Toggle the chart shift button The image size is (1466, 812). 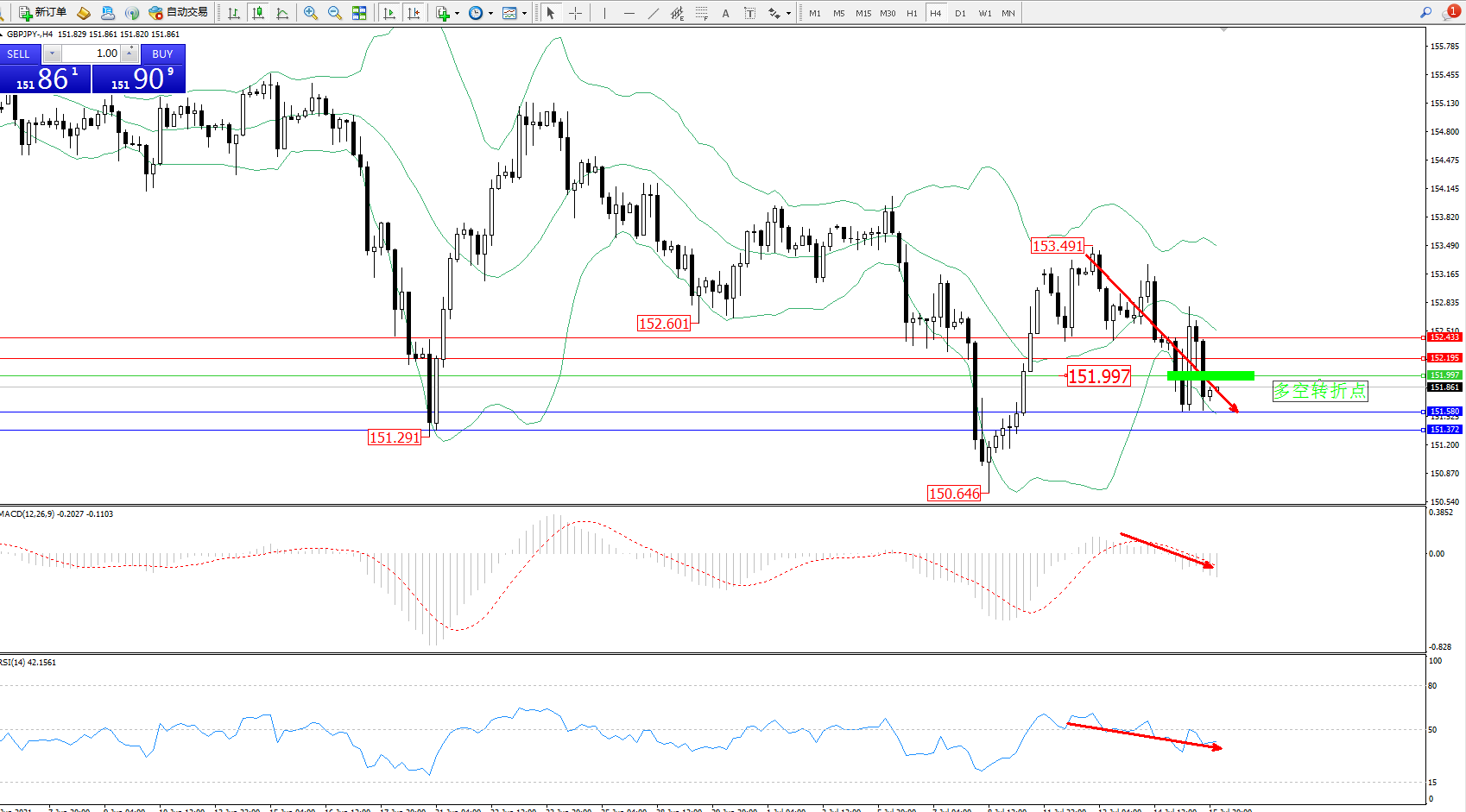coord(414,13)
